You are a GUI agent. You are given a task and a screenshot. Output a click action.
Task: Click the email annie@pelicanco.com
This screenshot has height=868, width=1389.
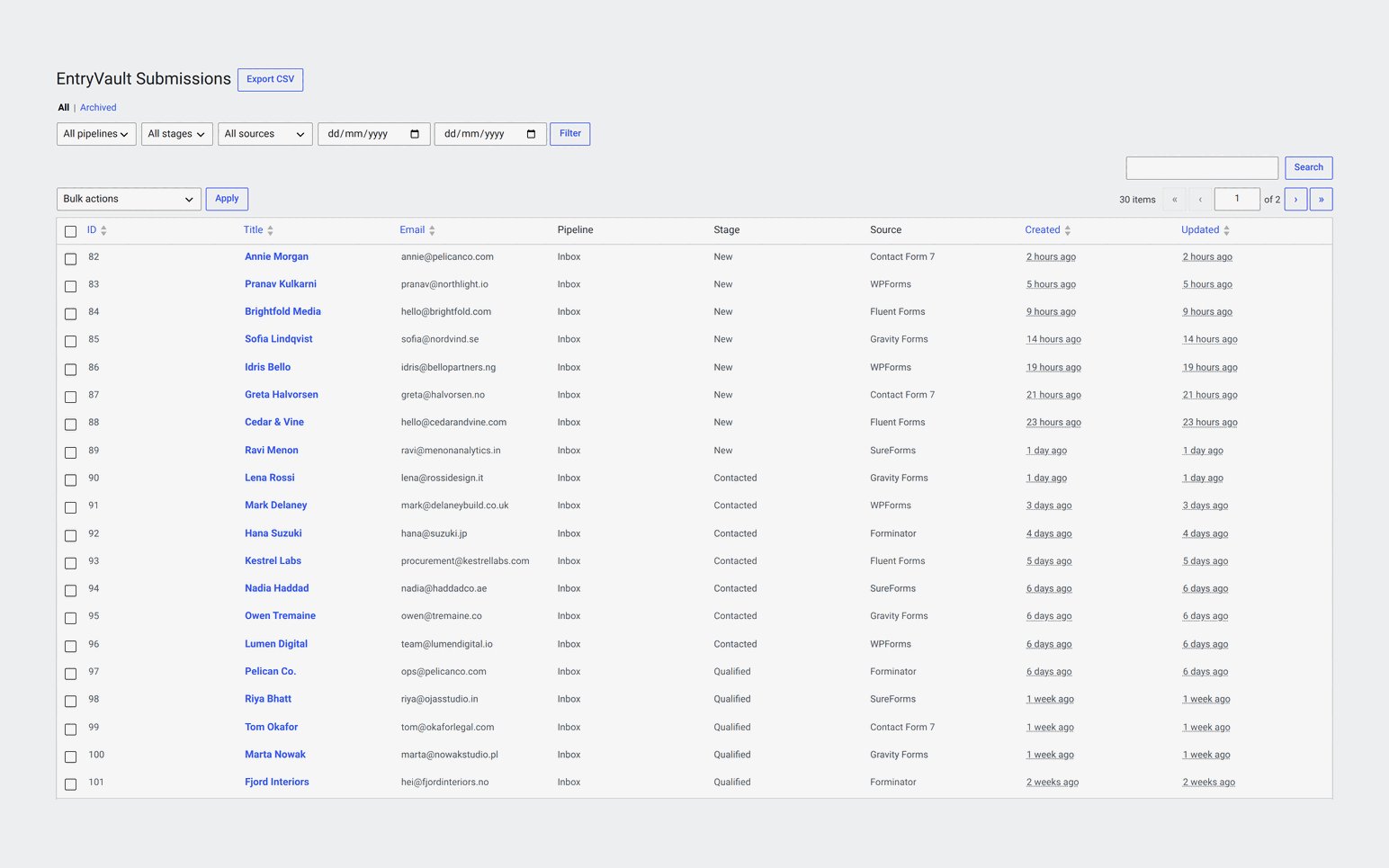point(447,256)
